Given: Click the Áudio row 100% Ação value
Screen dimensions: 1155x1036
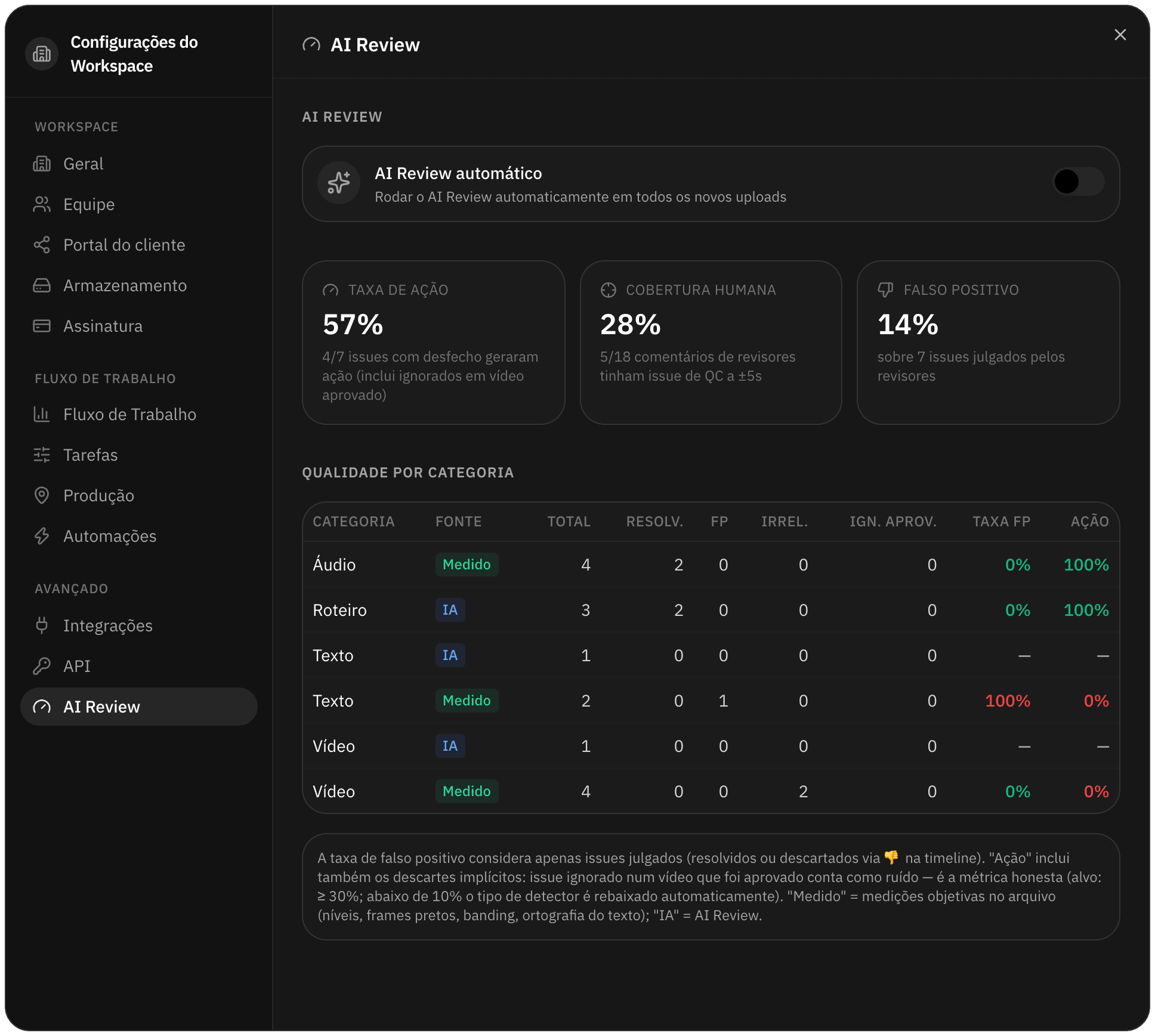Looking at the screenshot, I should 1086,565.
